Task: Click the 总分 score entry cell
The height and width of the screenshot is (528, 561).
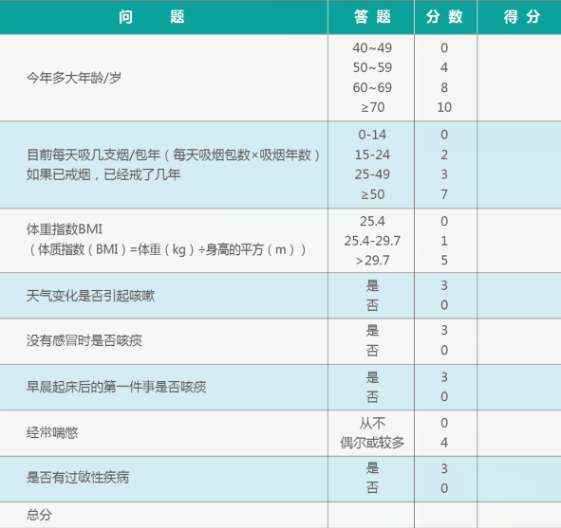Action: (x=519, y=515)
